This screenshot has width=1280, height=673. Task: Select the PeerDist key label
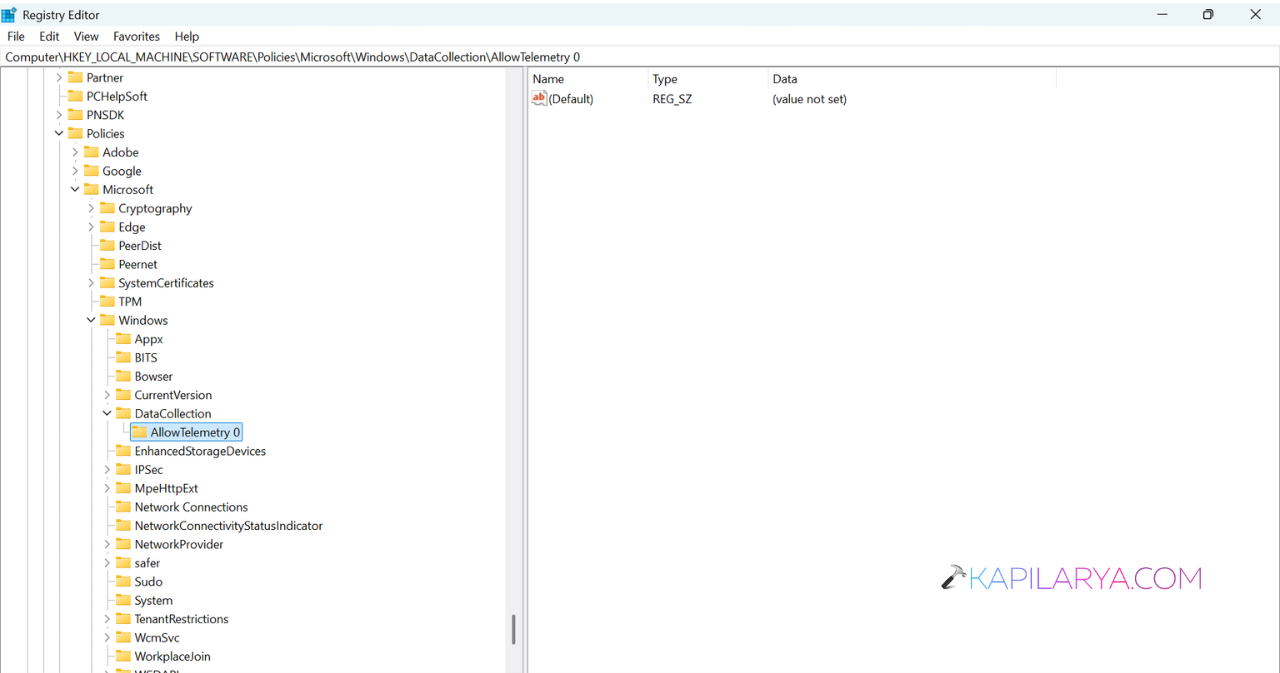(x=140, y=245)
